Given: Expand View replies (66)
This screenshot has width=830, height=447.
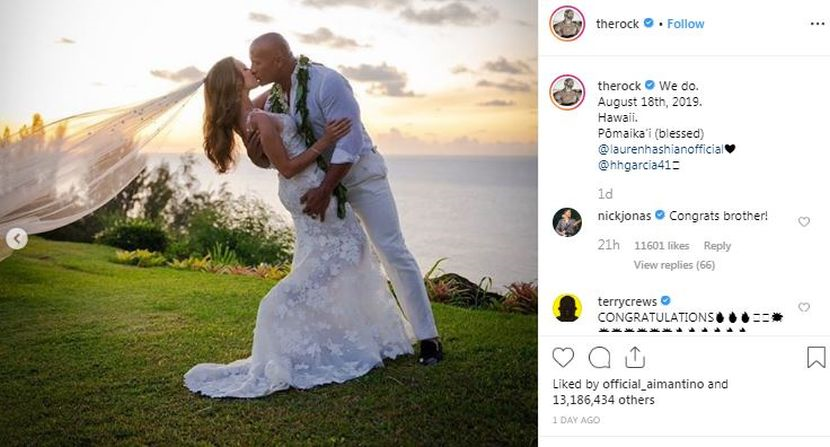Looking at the screenshot, I should tap(674, 265).
